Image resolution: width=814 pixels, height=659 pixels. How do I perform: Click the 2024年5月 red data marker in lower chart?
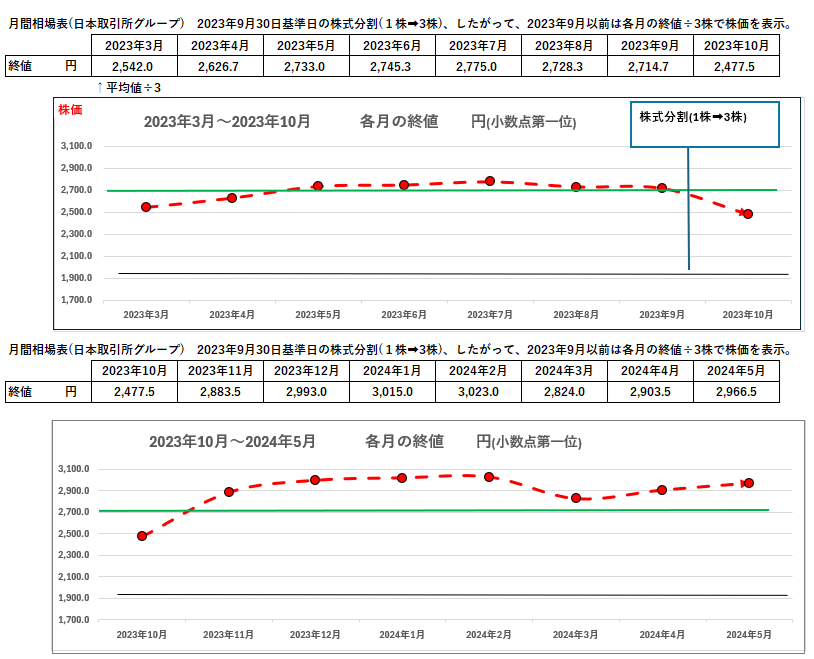tap(748, 483)
